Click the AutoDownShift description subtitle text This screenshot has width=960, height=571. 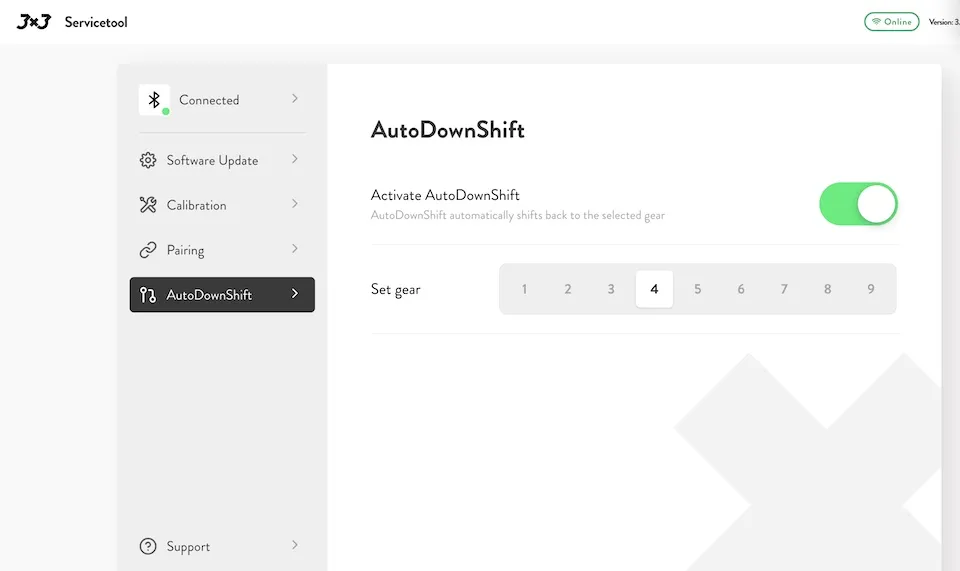(518, 215)
